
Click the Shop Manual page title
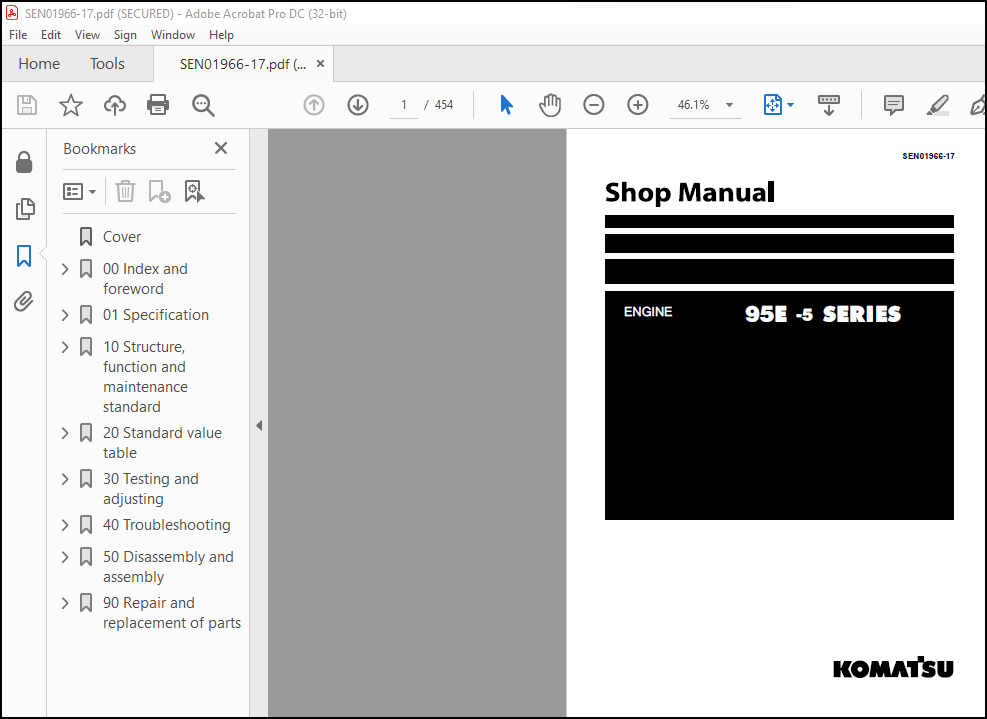[x=689, y=193]
